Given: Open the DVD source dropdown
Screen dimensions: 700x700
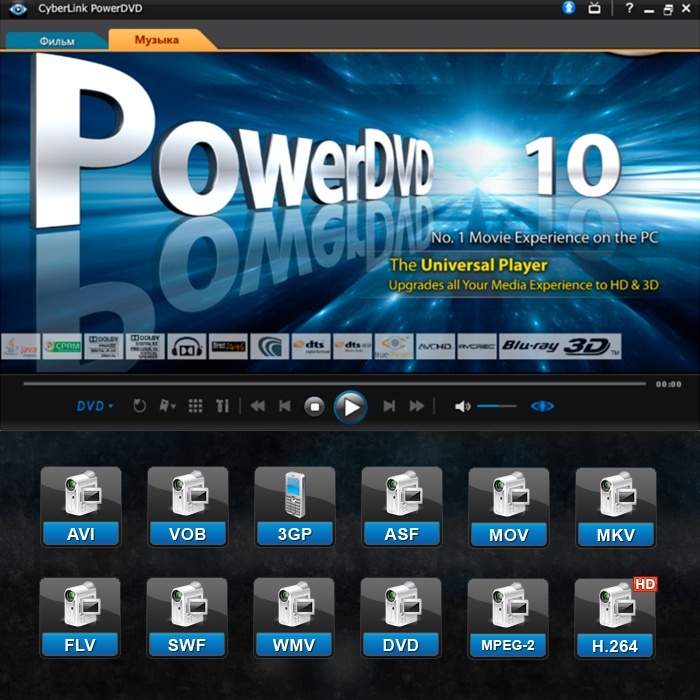Looking at the screenshot, I should point(95,406).
